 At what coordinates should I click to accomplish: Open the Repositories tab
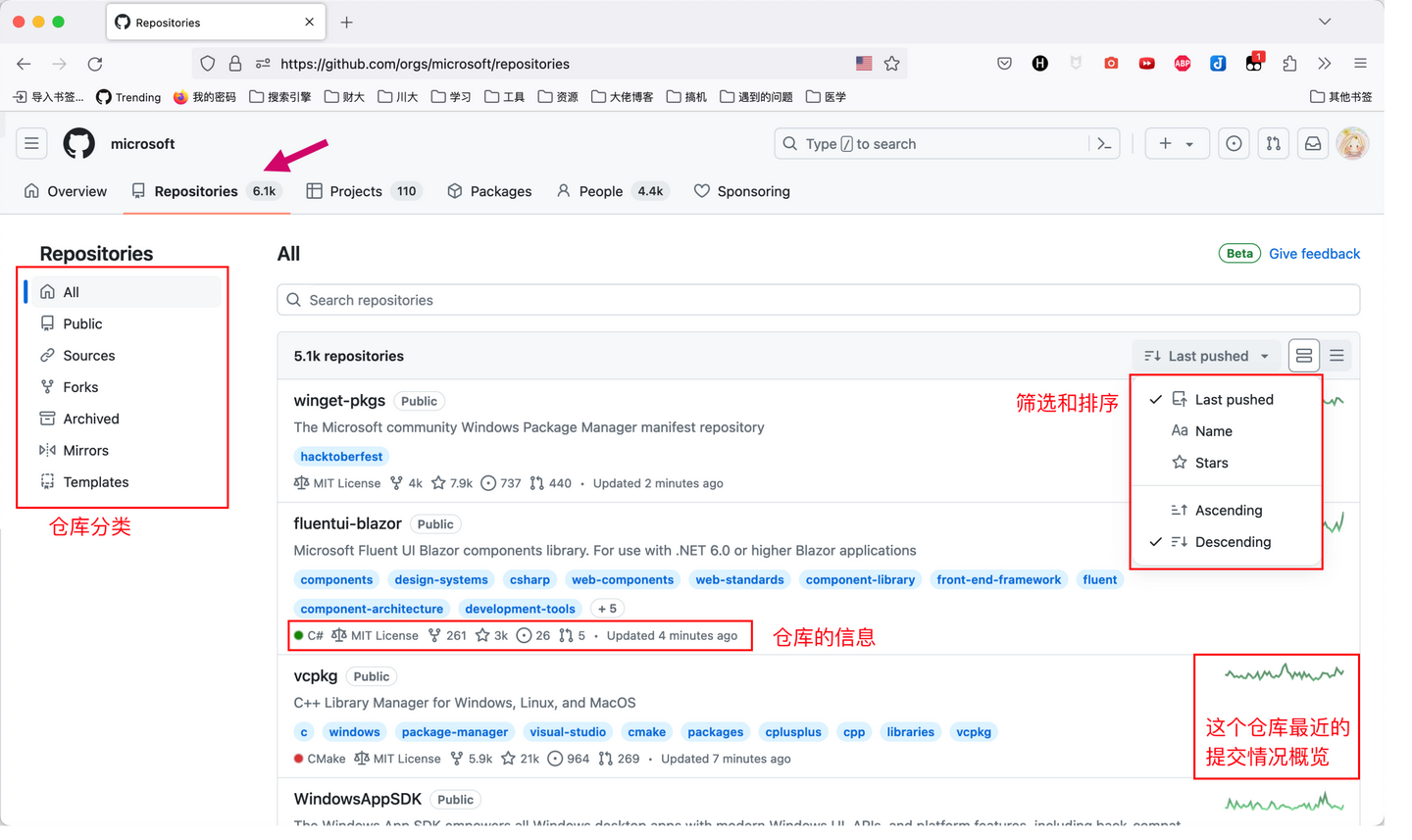(207, 191)
